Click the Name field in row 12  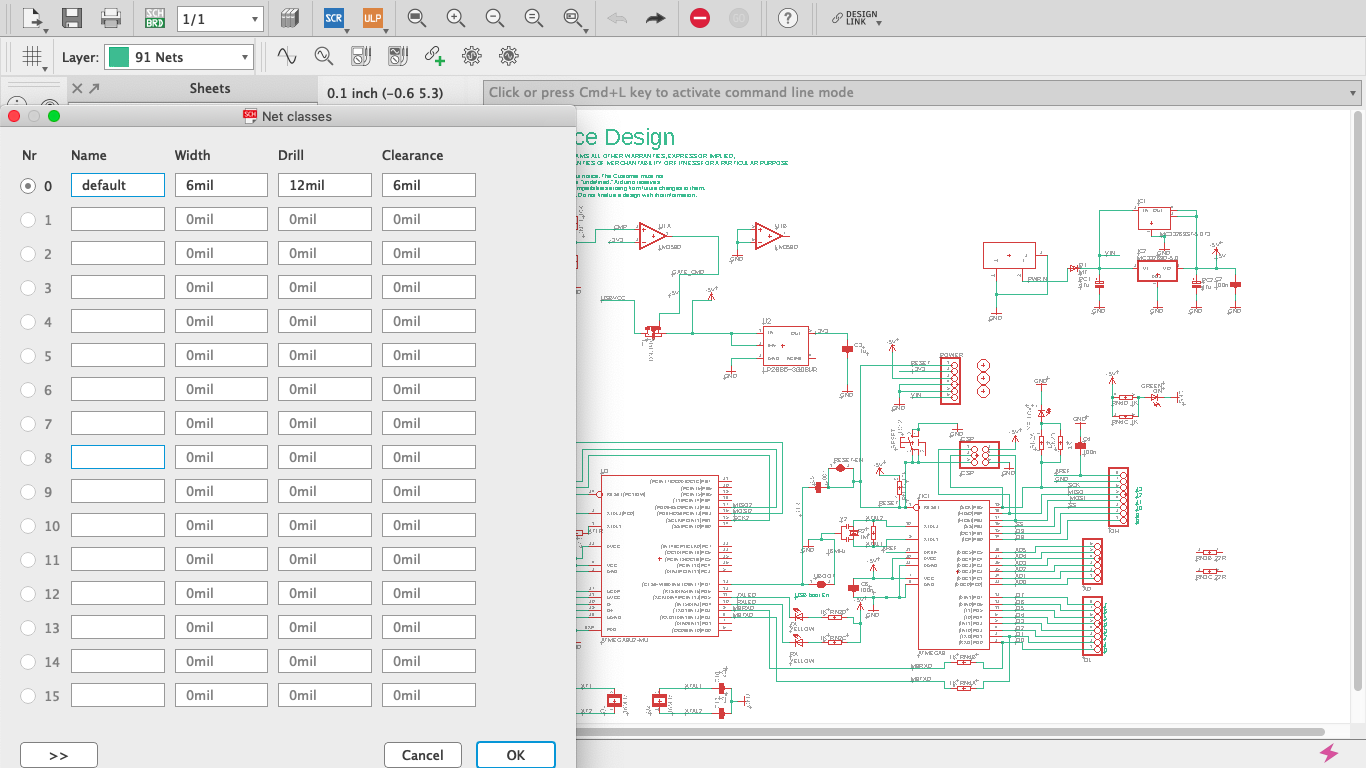tap(118, 593)
